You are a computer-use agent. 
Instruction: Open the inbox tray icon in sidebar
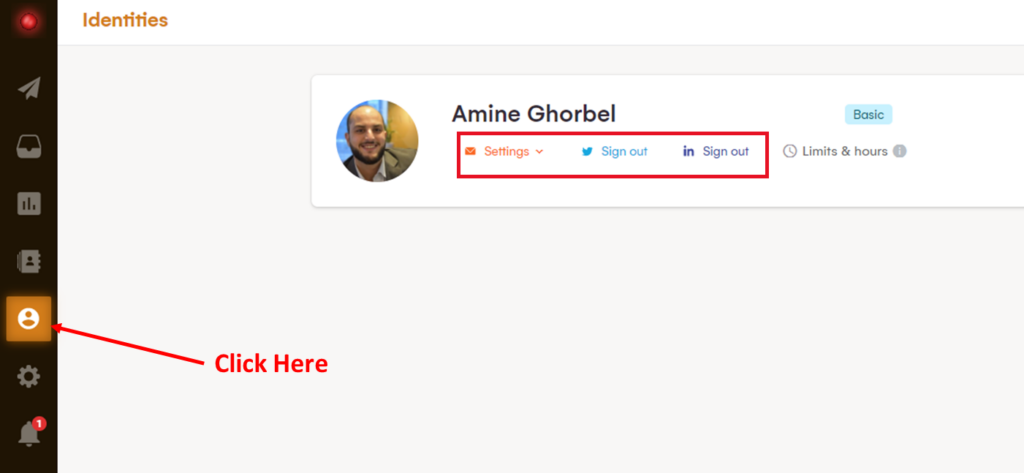(x=29, y=147)
